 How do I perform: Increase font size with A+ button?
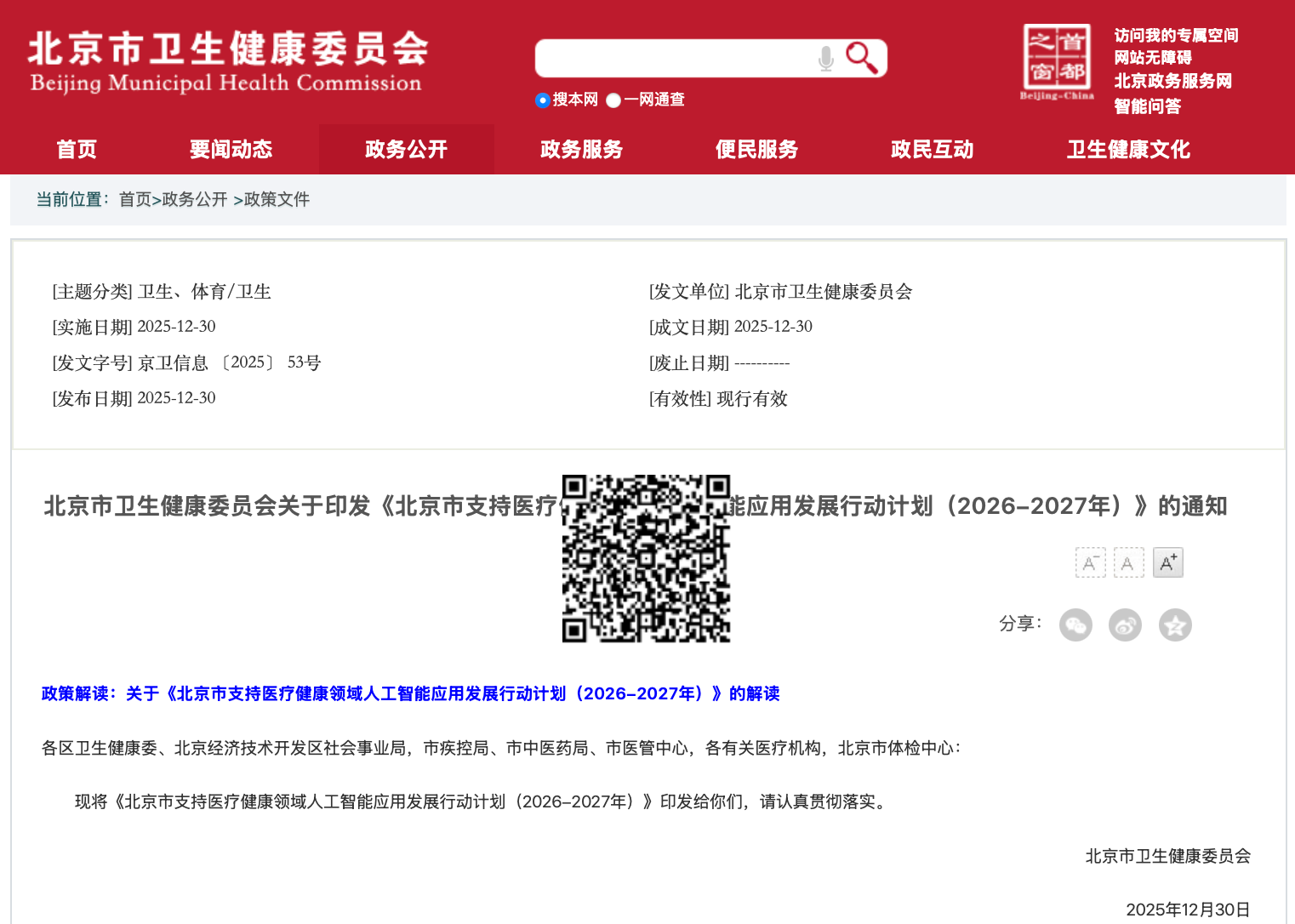(1167, 562)
